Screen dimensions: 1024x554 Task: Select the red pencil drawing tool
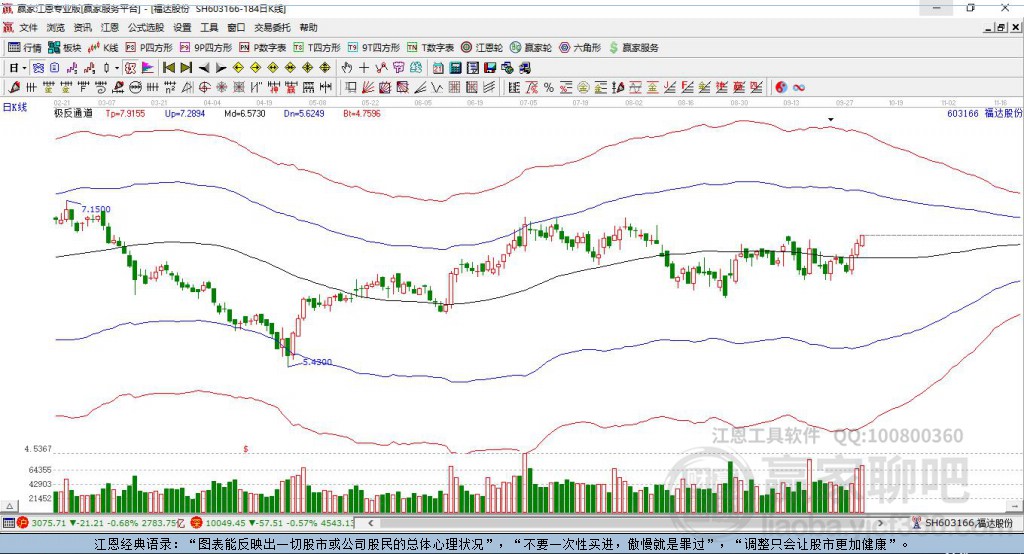click(x=14, y=88)
